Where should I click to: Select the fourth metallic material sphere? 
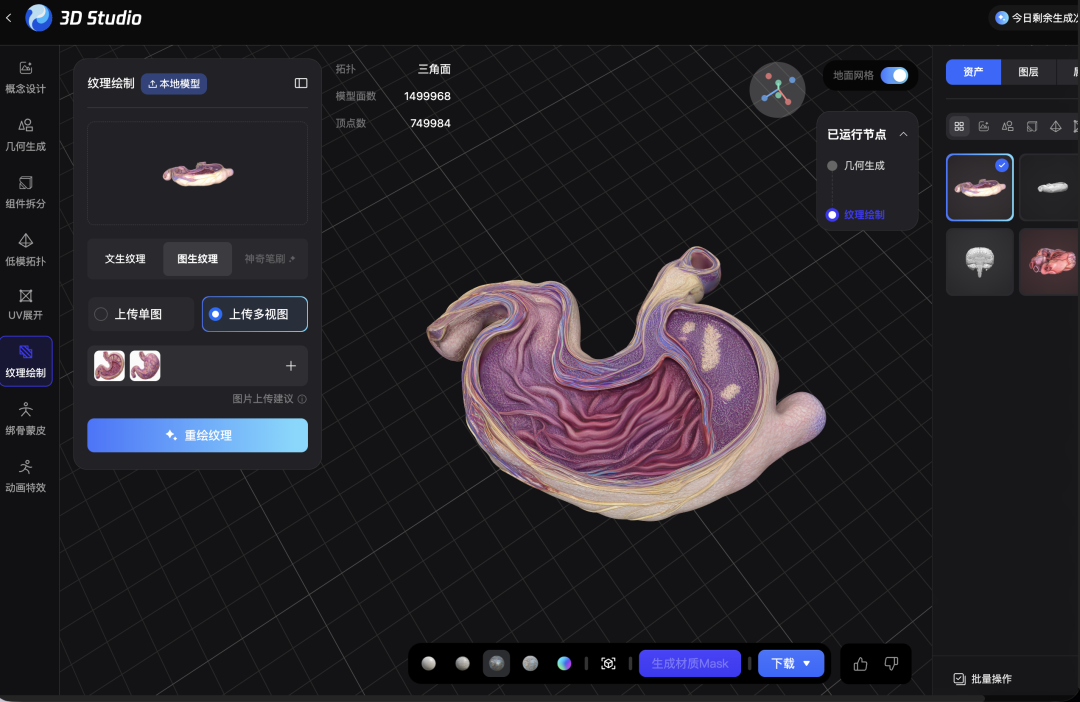[530, 663]
